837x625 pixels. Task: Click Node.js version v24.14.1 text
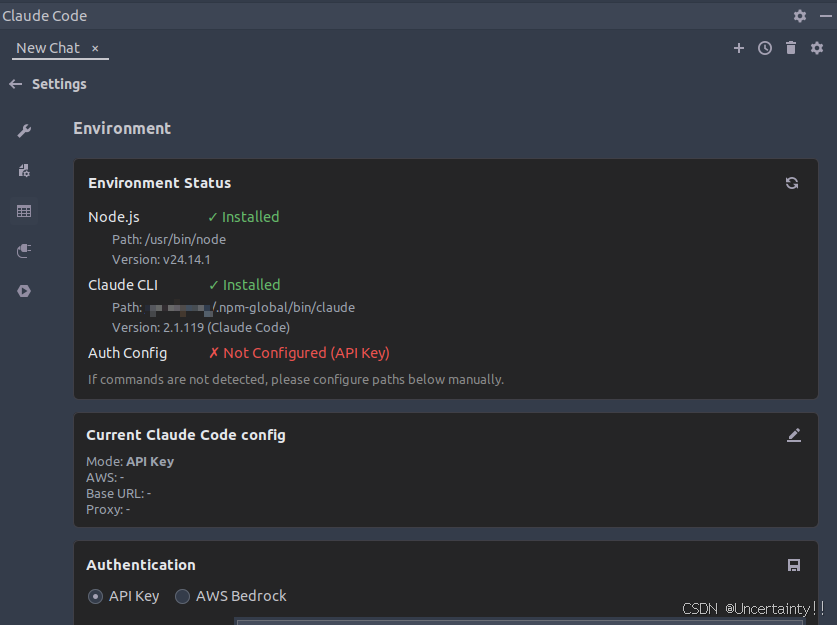(x=161, y=259)
